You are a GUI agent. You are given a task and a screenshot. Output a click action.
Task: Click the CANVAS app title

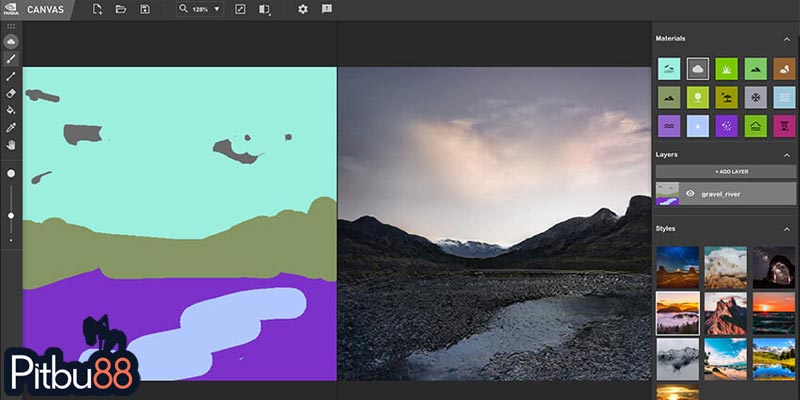pyautogui.click(x=45, y=10)
